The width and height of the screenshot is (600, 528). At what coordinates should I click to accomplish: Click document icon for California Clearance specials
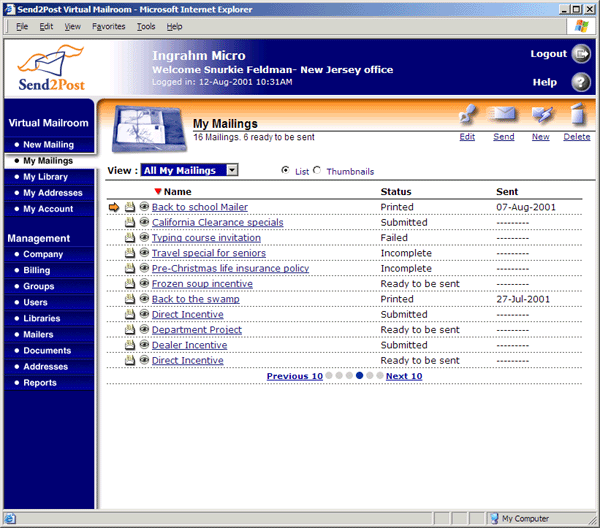[130, 222]
